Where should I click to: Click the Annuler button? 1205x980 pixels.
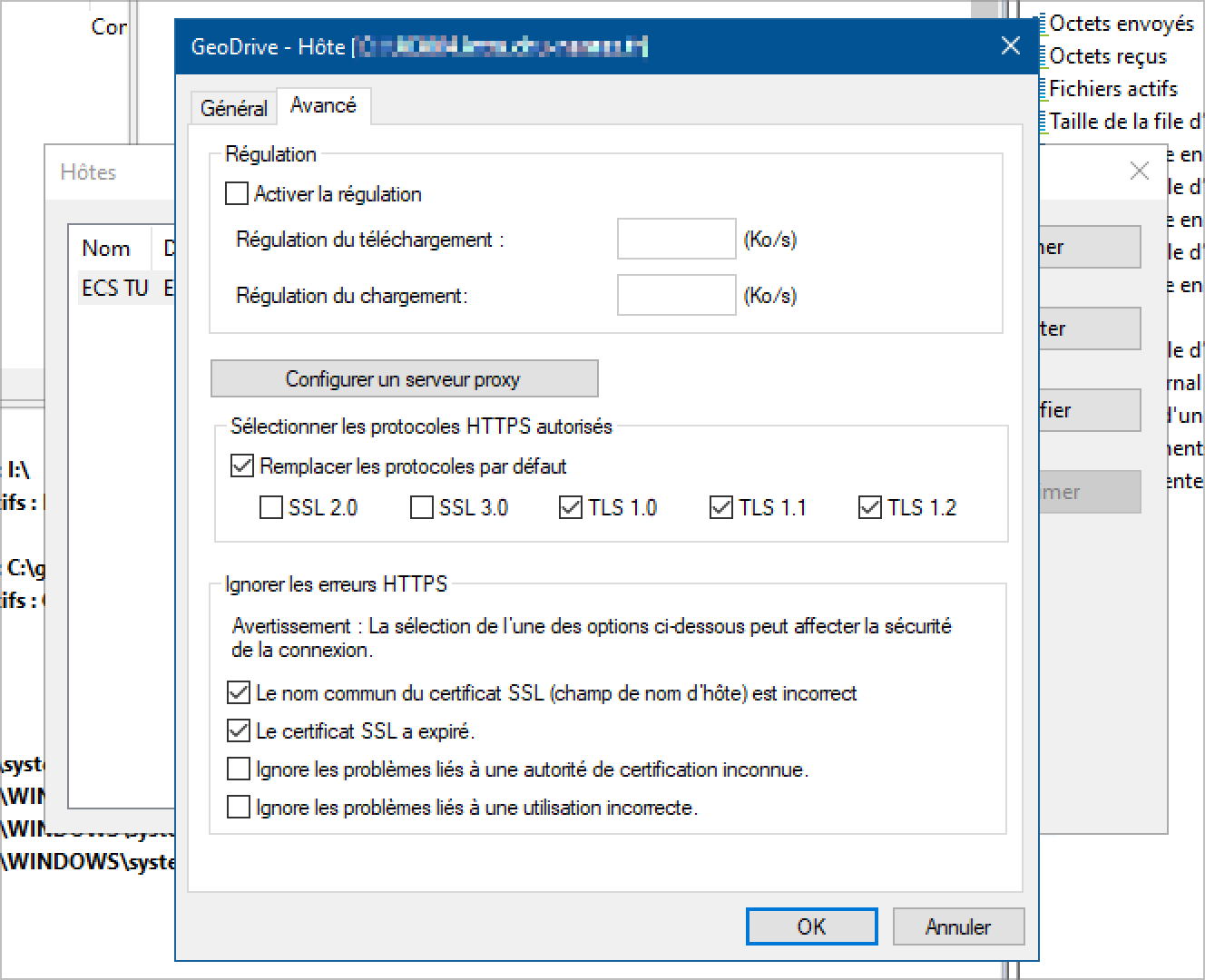[x=958, y=926]
